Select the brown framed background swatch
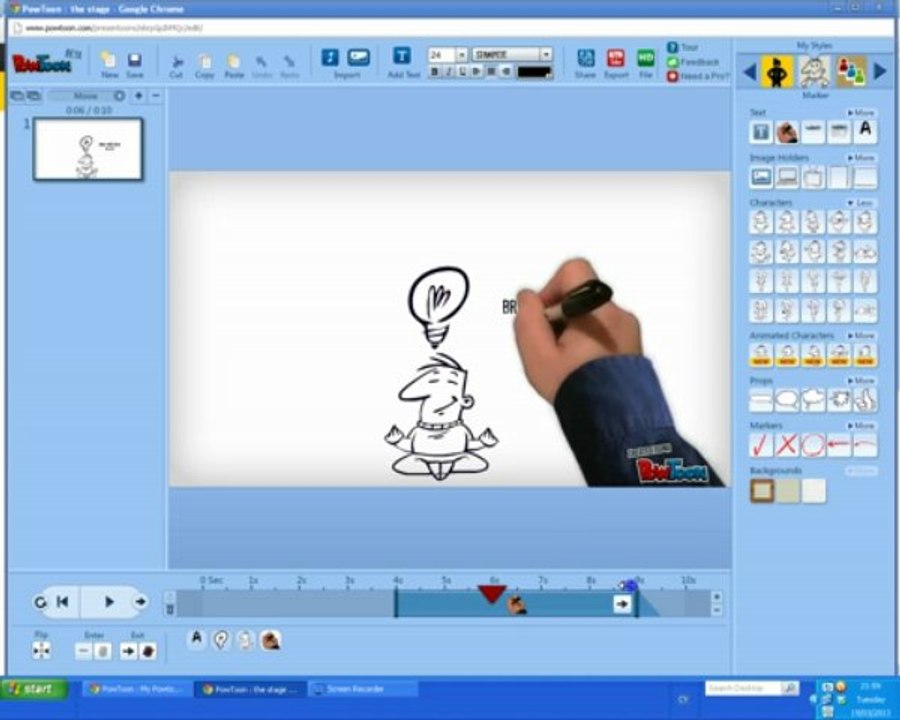Image resolution: width=900 pixels, height=720 pixels. [762, 491]
